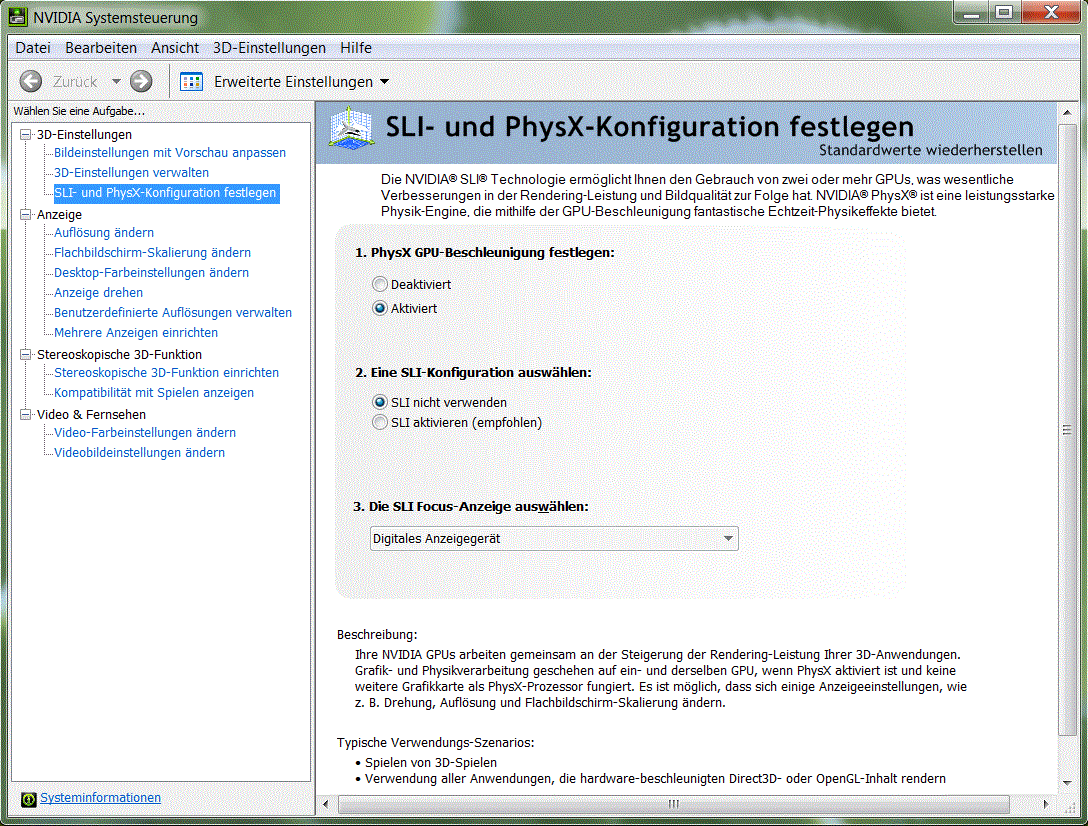The width and height of the screenshot is (1088, 826).
Task: Open Stereoskopische 3D-Funktion einrichten
Action: 167,373
